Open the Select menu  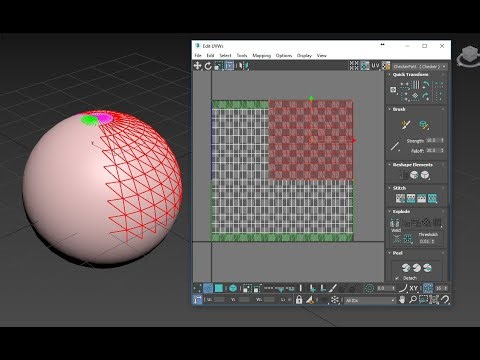tap(225, 55)
